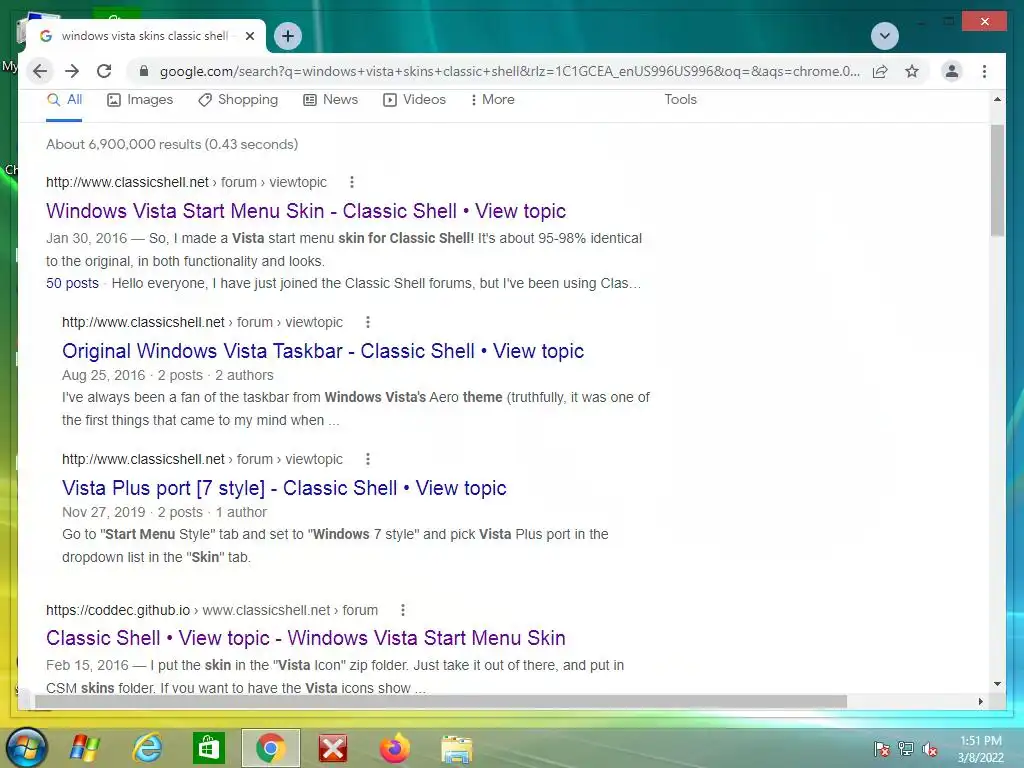Image resolution: width=1024 pixels, height=768 pixels.
Task: Click the scrollbar up arrow
Action: point(997,99)
